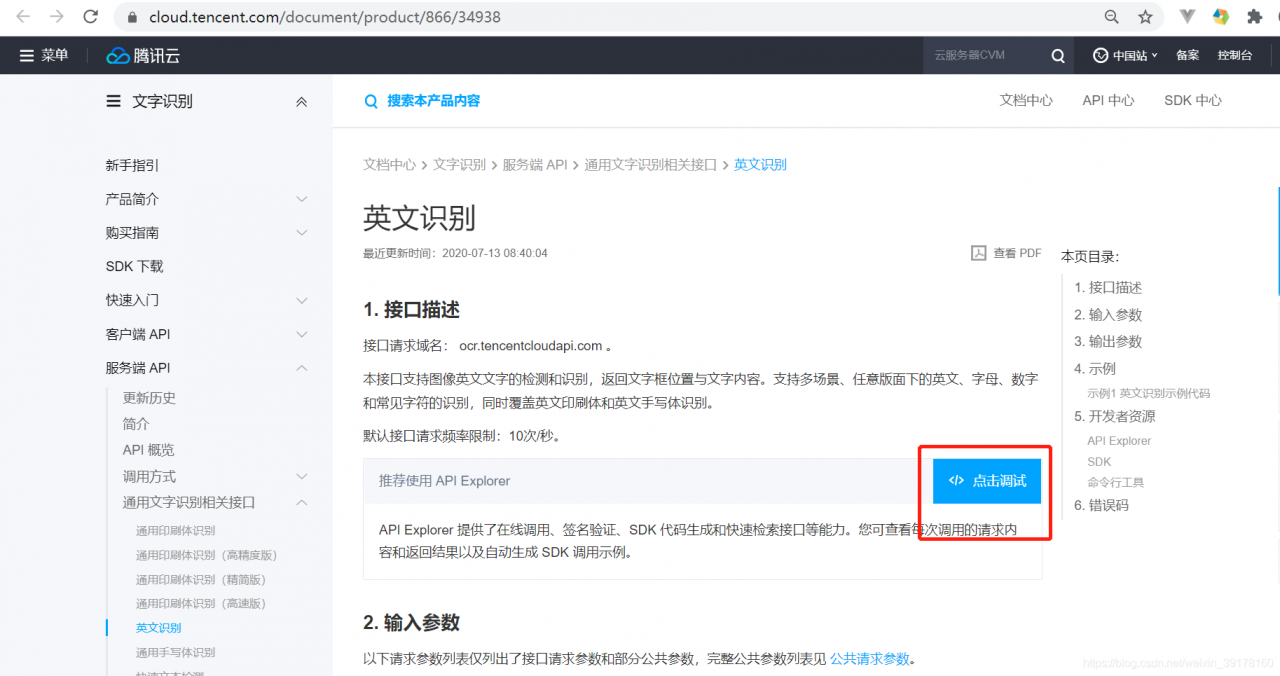Open 控制台 console link
Image resolution: width=1280 pixels, height=676 pixels.
pos(1234,55)
